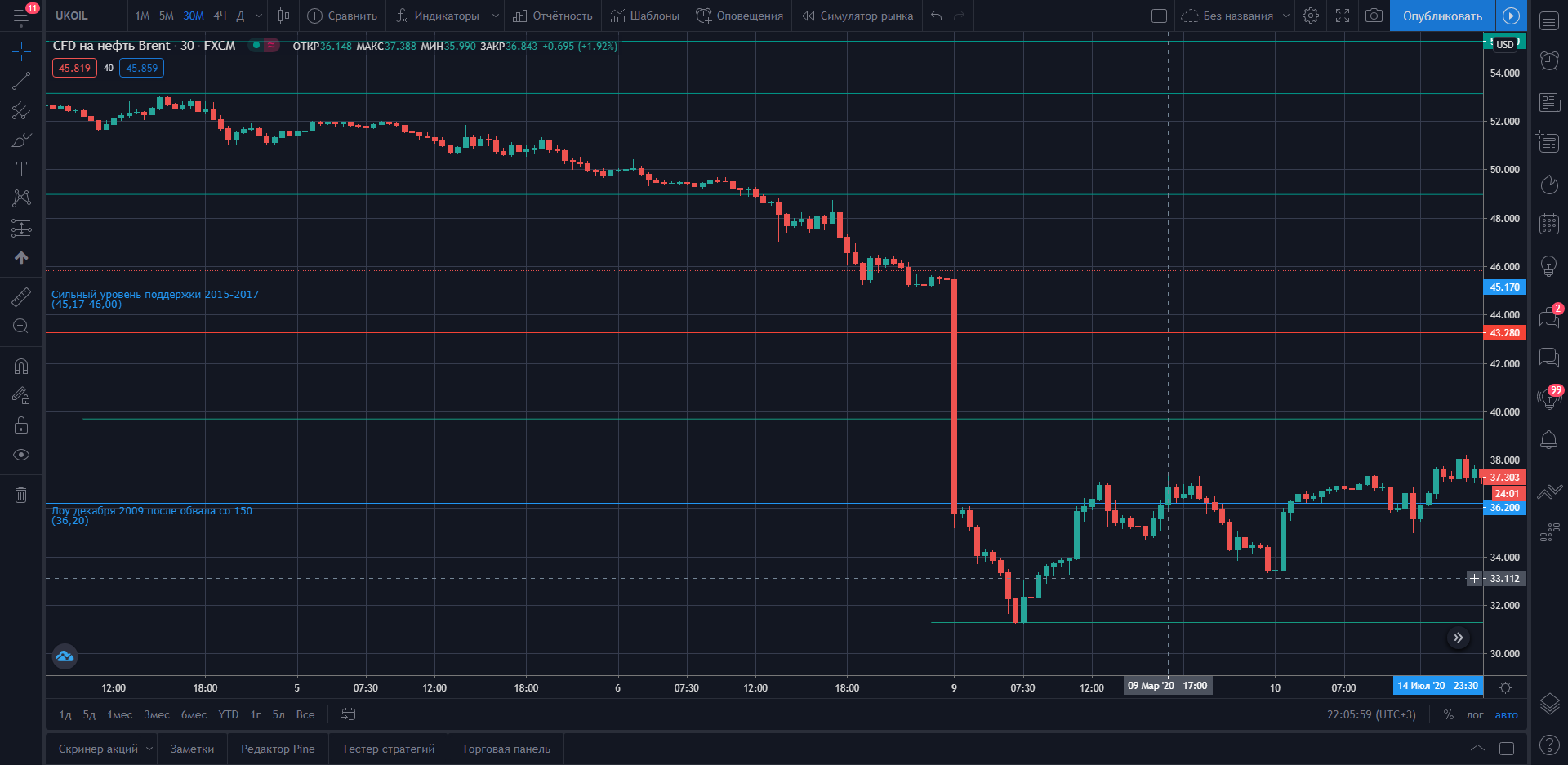This screenshot has width=1568, height=765.
Task: Open the timeframe interval dropdown arrow
Action: pos(259,16)
